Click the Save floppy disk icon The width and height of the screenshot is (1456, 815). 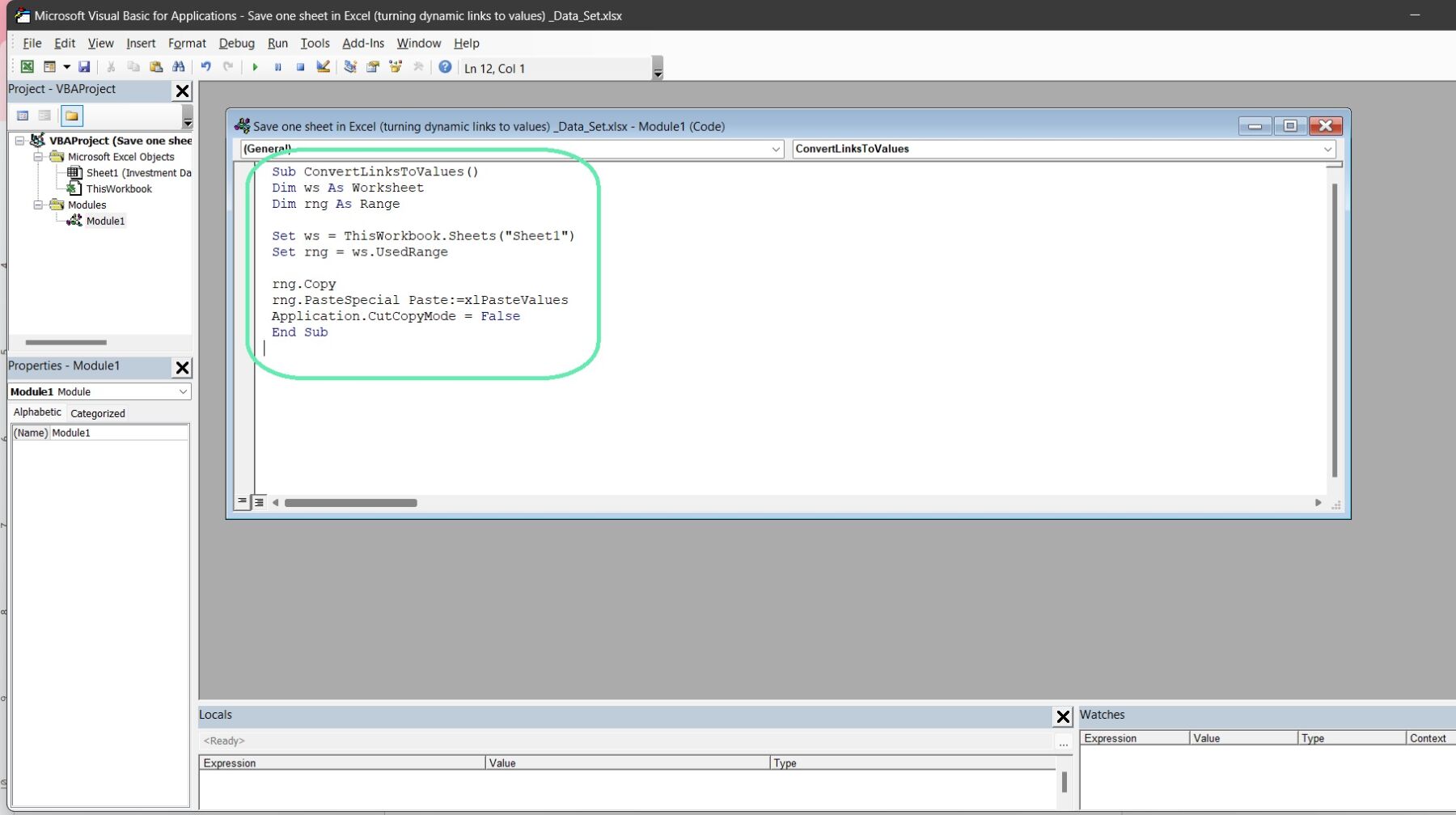pyautogui.click(x=84, y=67)
